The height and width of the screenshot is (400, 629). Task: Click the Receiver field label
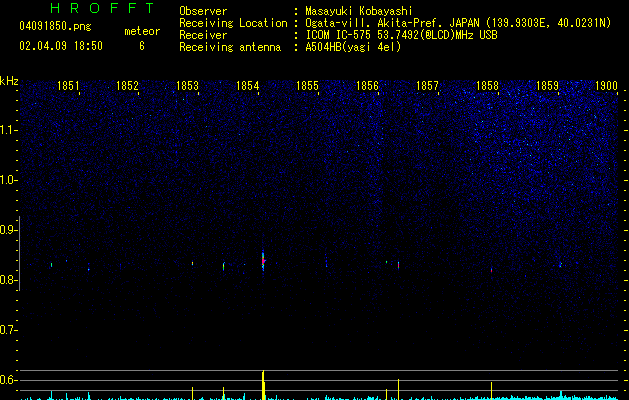(x=203, y=35)
